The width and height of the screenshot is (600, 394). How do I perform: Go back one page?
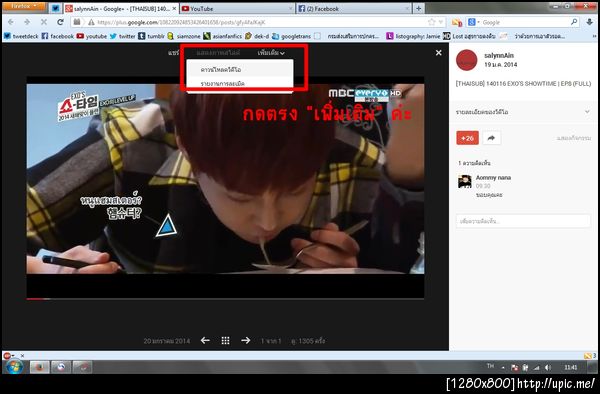click(x=11, y=22)
